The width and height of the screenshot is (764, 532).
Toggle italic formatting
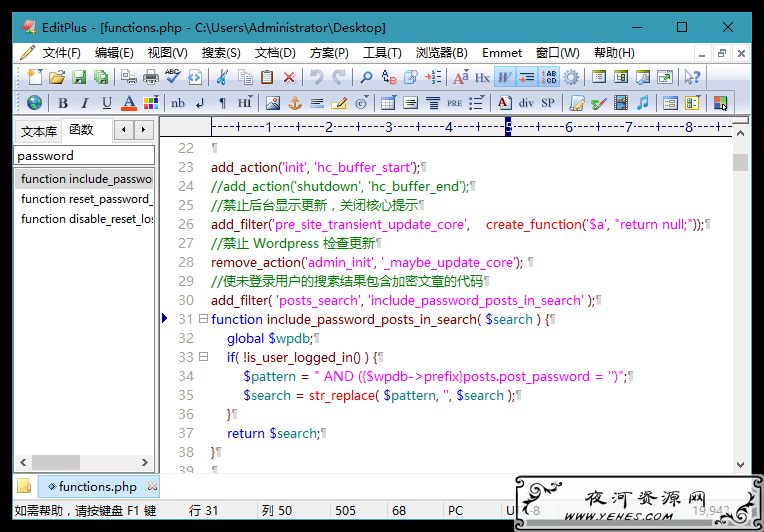85,103
